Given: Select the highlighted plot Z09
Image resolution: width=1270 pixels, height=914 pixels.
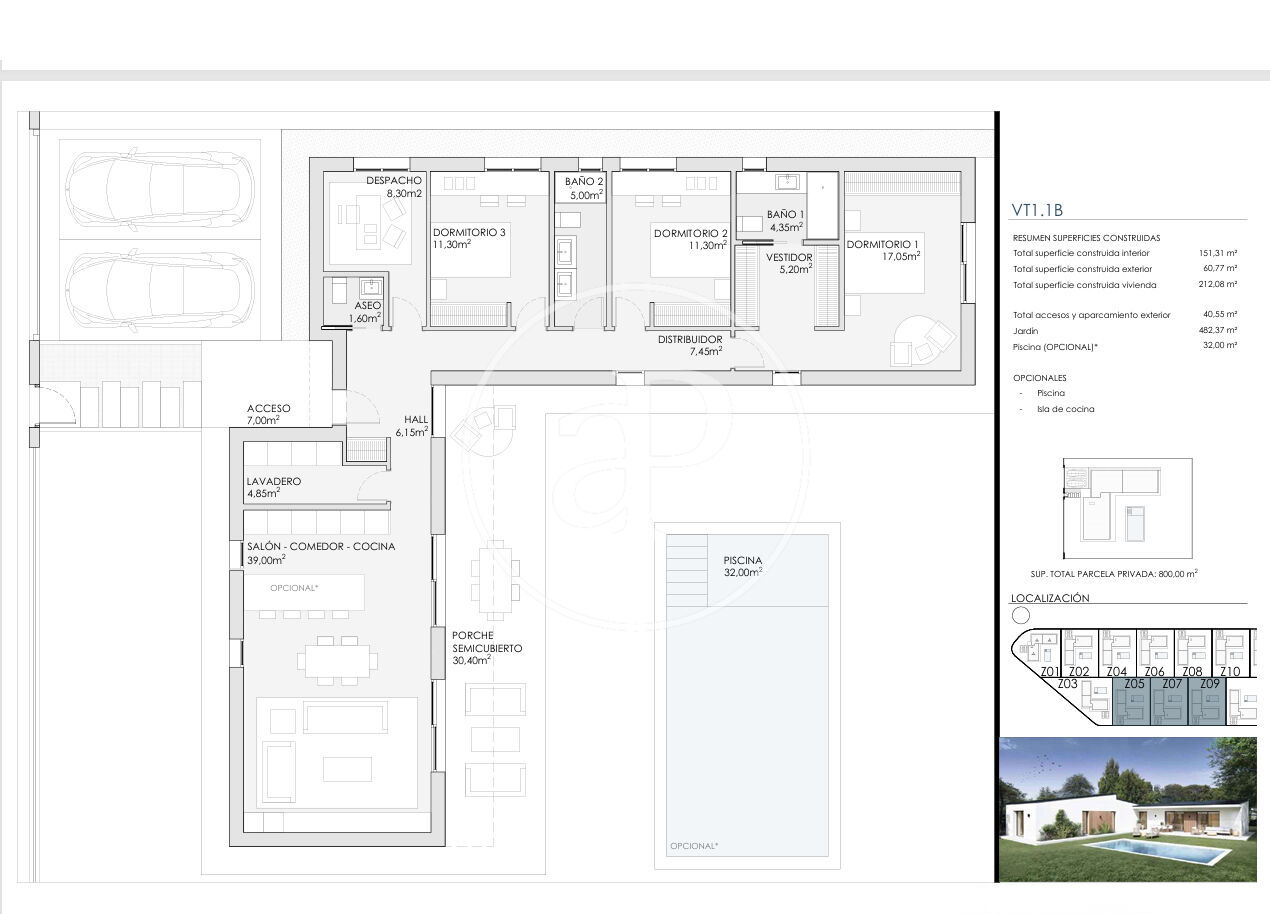Looking at the screenshot, I should (x=1207, y=701).
